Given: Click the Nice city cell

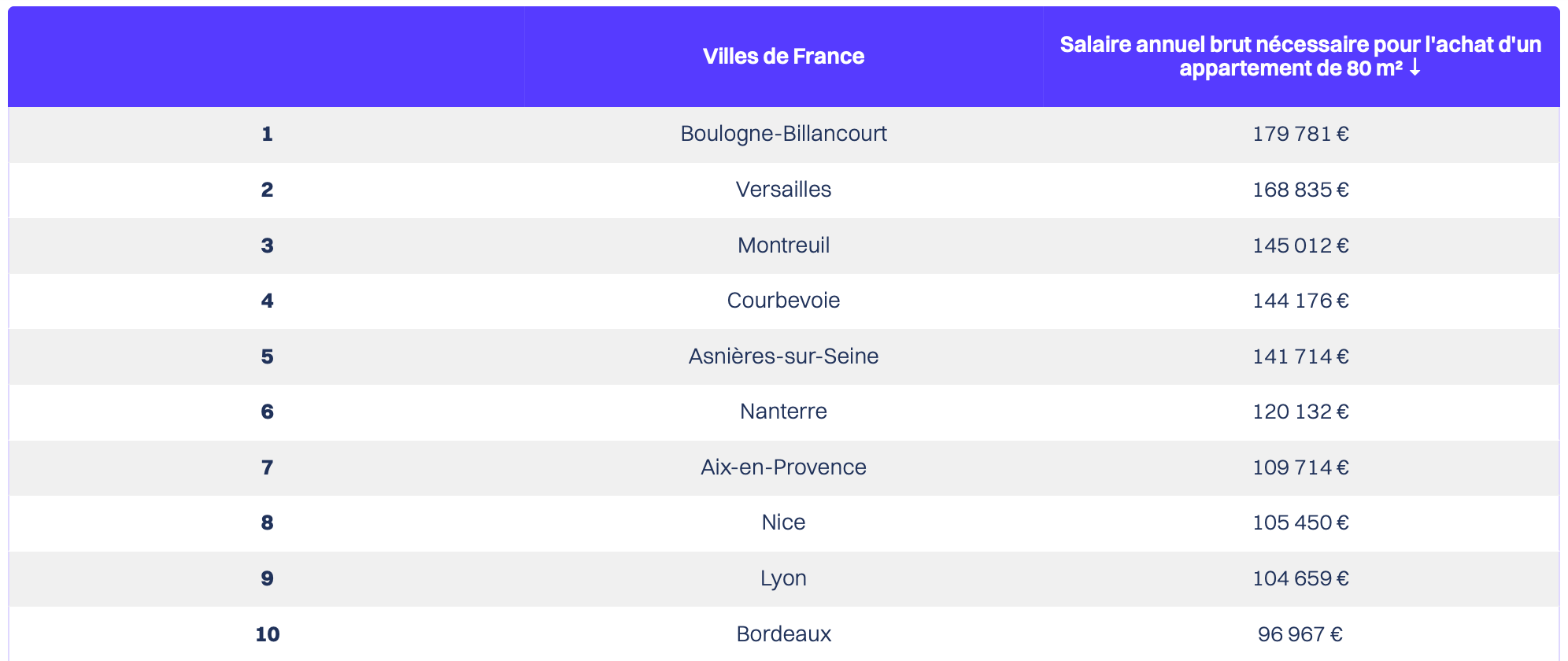Looking at the screenshot, I should (x=783, y=523).
